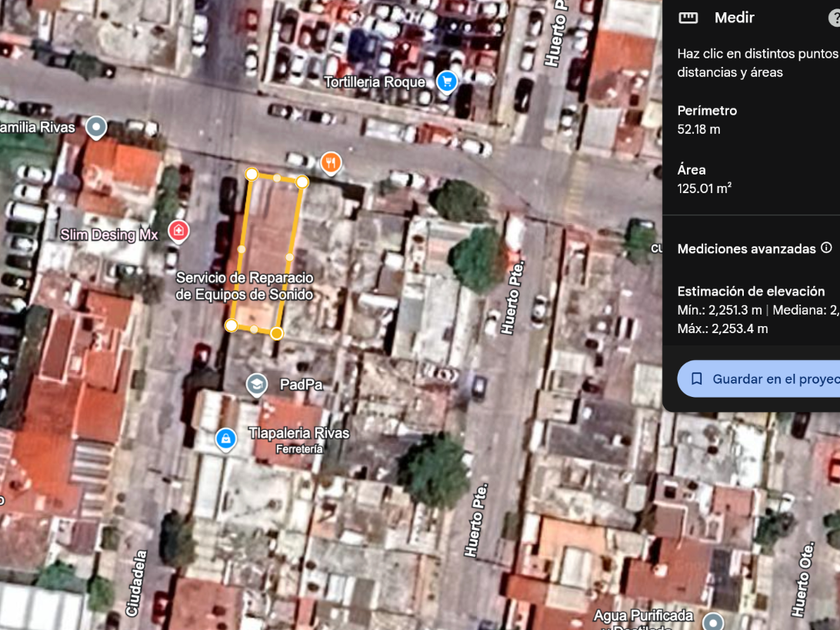The image size is (840, 630).
Task: Open the Slim Desing Mx red pin
Action: (x=178, y=232)
